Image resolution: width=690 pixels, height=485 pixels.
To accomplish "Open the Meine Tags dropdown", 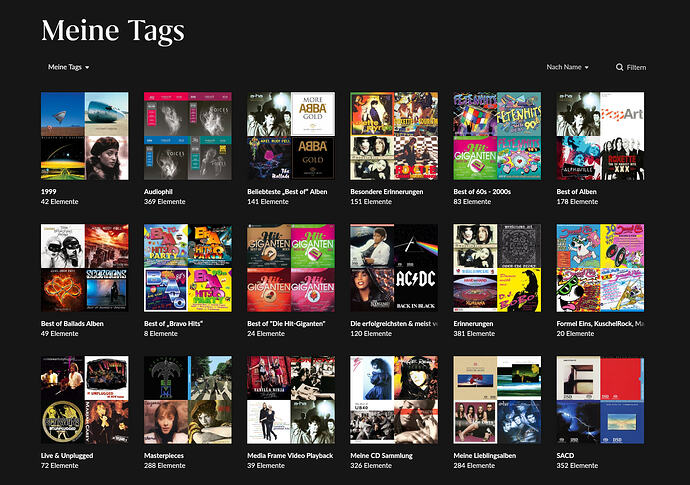I will click(x=69, y=67).
